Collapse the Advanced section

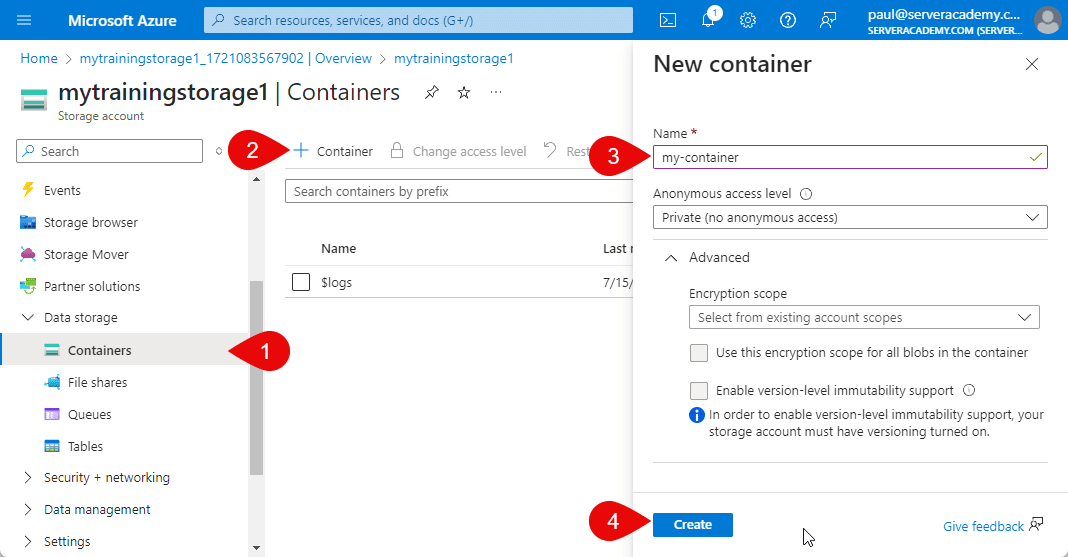671,258
